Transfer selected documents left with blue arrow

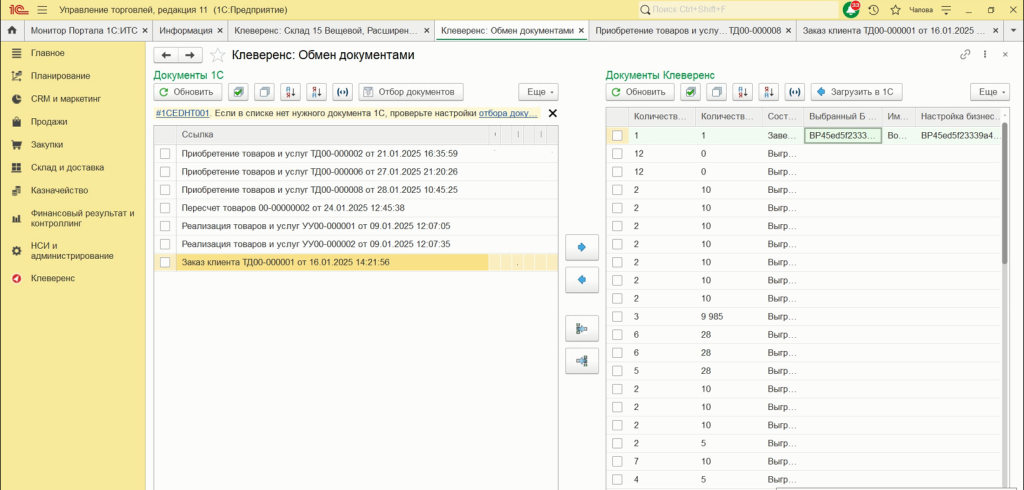coord(582,280)
